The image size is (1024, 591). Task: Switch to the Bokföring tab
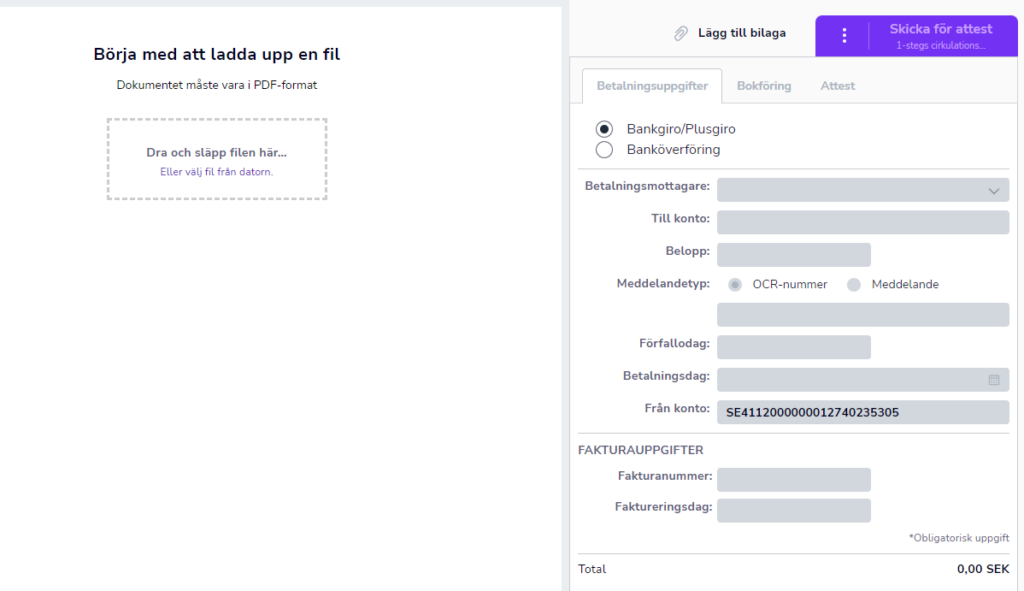763,86
